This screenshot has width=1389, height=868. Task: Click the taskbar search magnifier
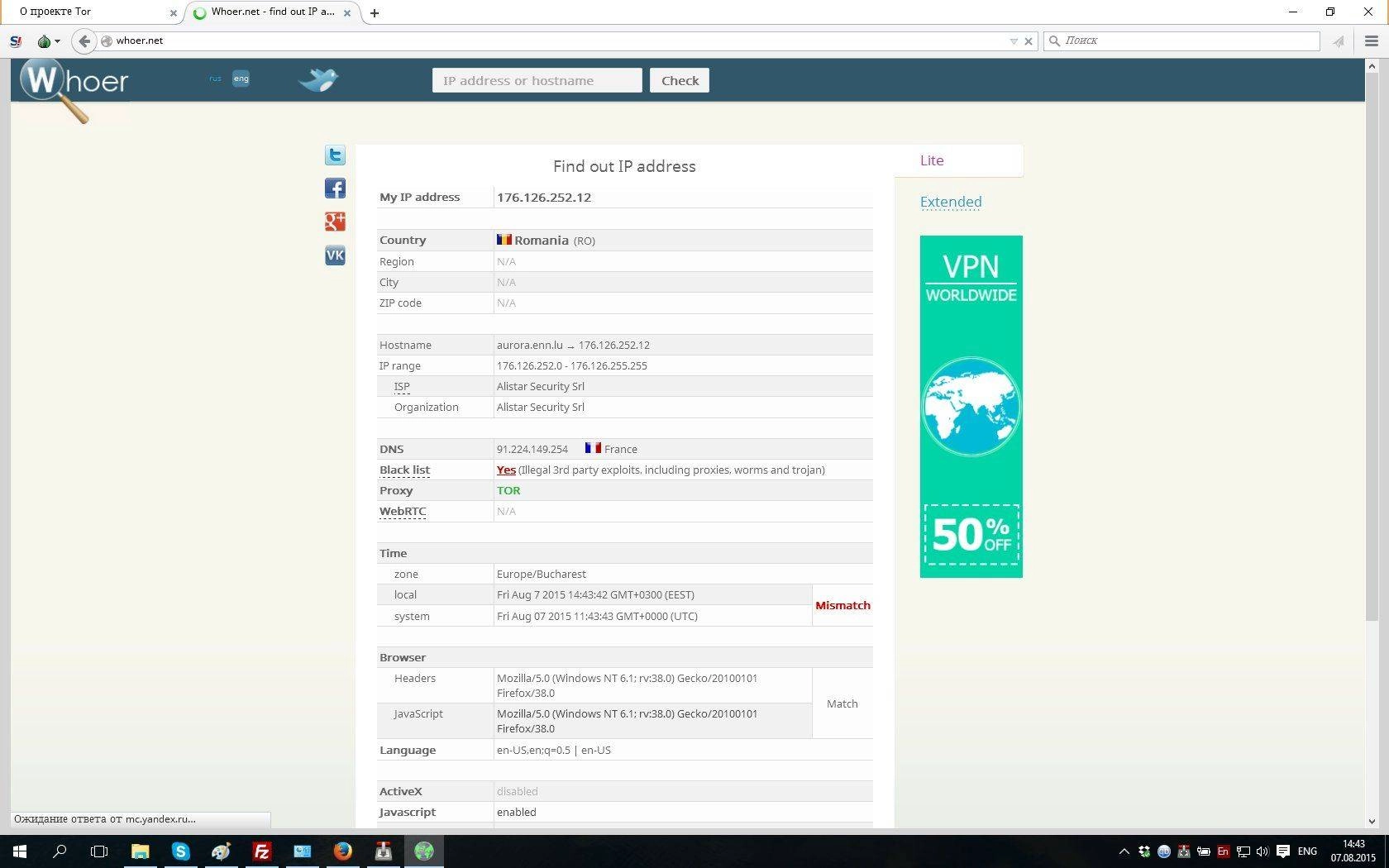pyautogui.click(x=60, y=851)
